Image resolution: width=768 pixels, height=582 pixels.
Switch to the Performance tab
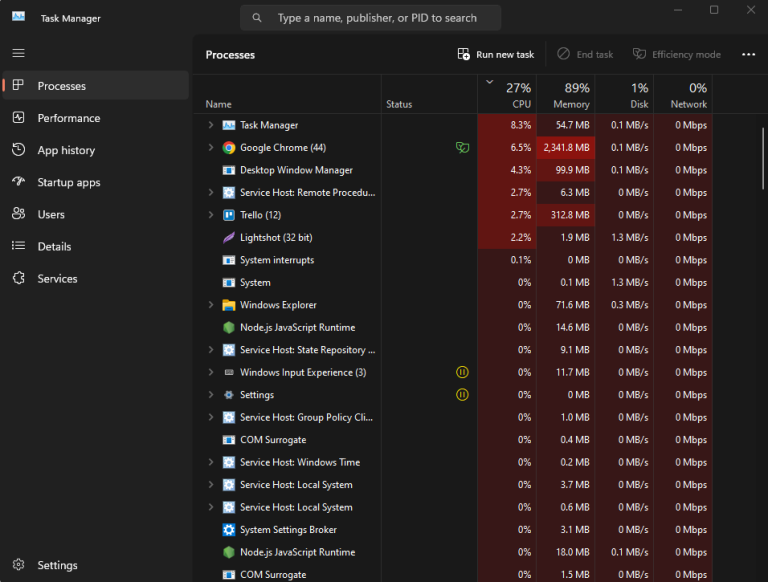[69, 118]
